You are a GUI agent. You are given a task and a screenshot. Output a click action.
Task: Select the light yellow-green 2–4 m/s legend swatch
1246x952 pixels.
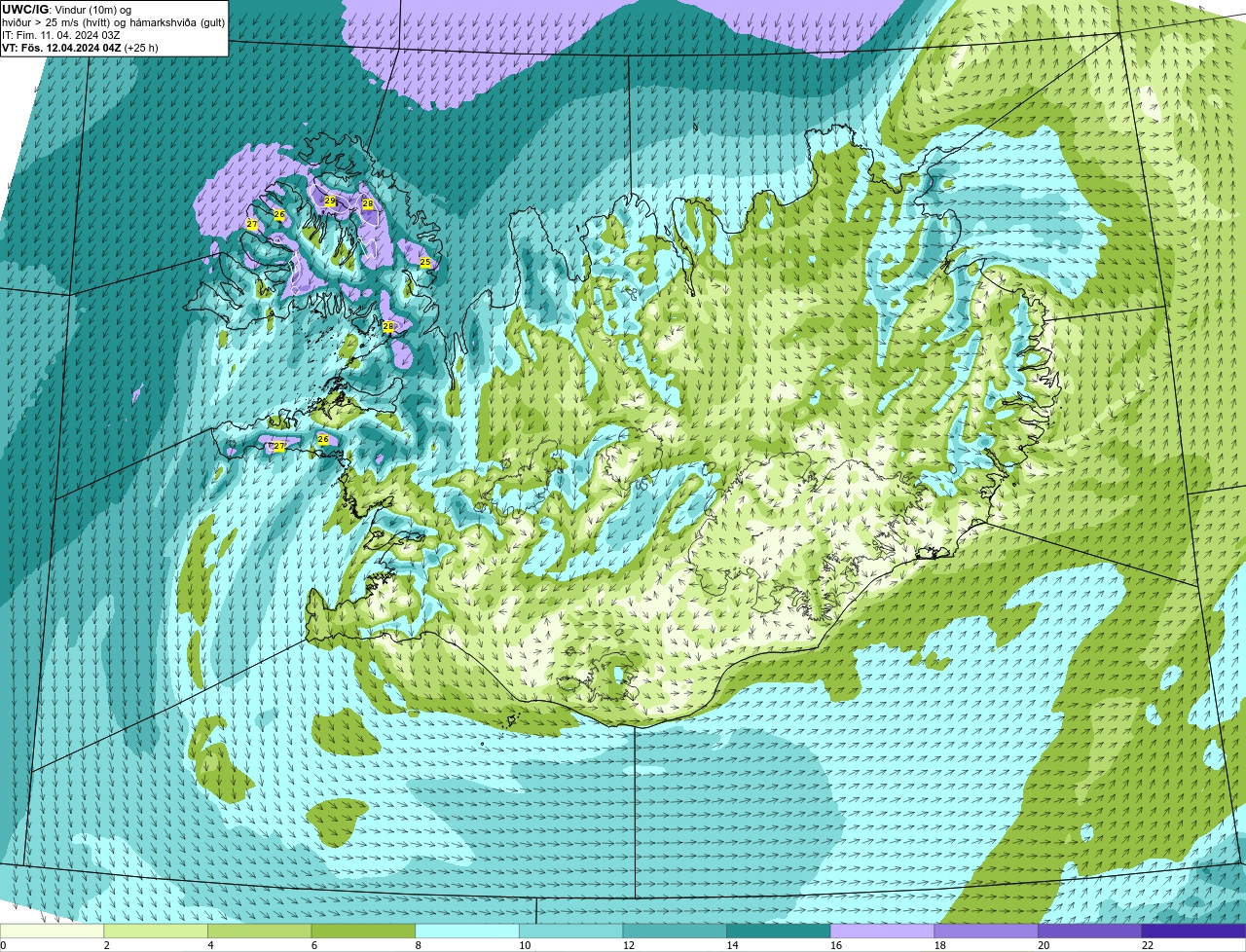click(x=156, y=931)
